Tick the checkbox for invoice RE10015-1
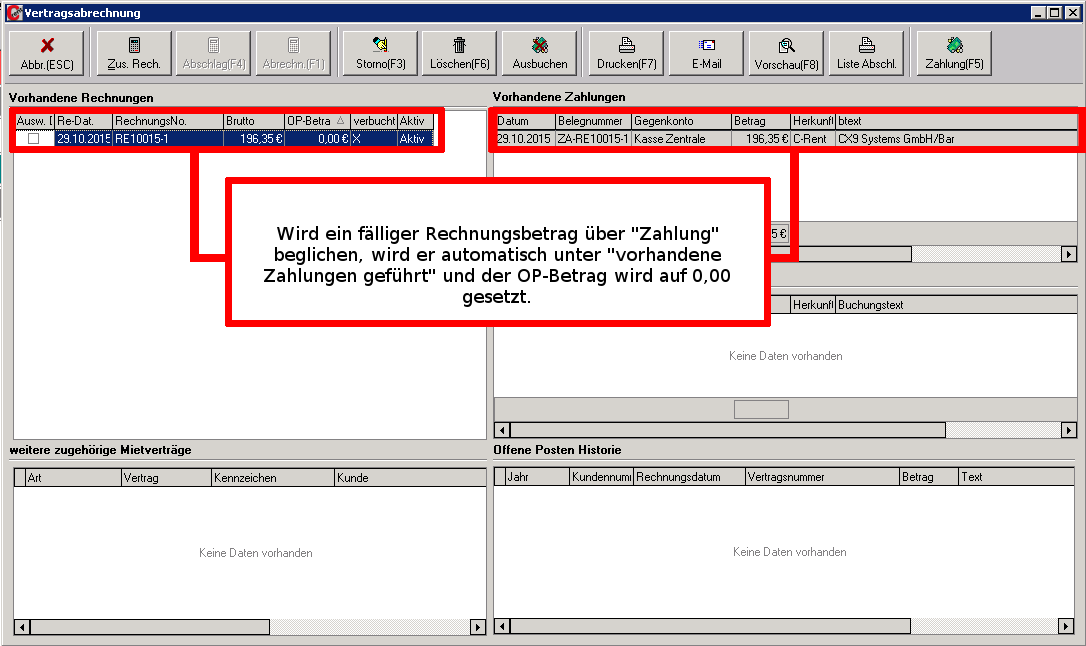Image resolution: width=1086 pixels, height=646 pixels. (34, 139)
